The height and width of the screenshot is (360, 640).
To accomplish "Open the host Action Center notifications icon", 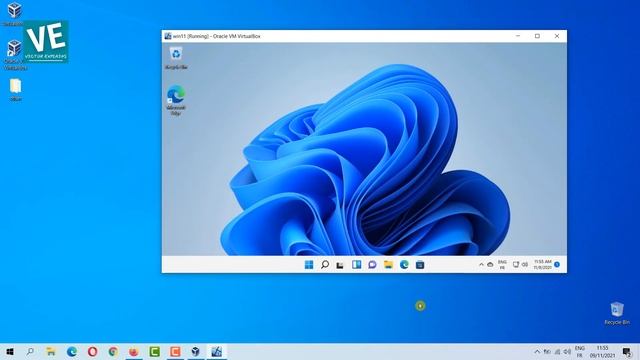I will pos(627,352).
